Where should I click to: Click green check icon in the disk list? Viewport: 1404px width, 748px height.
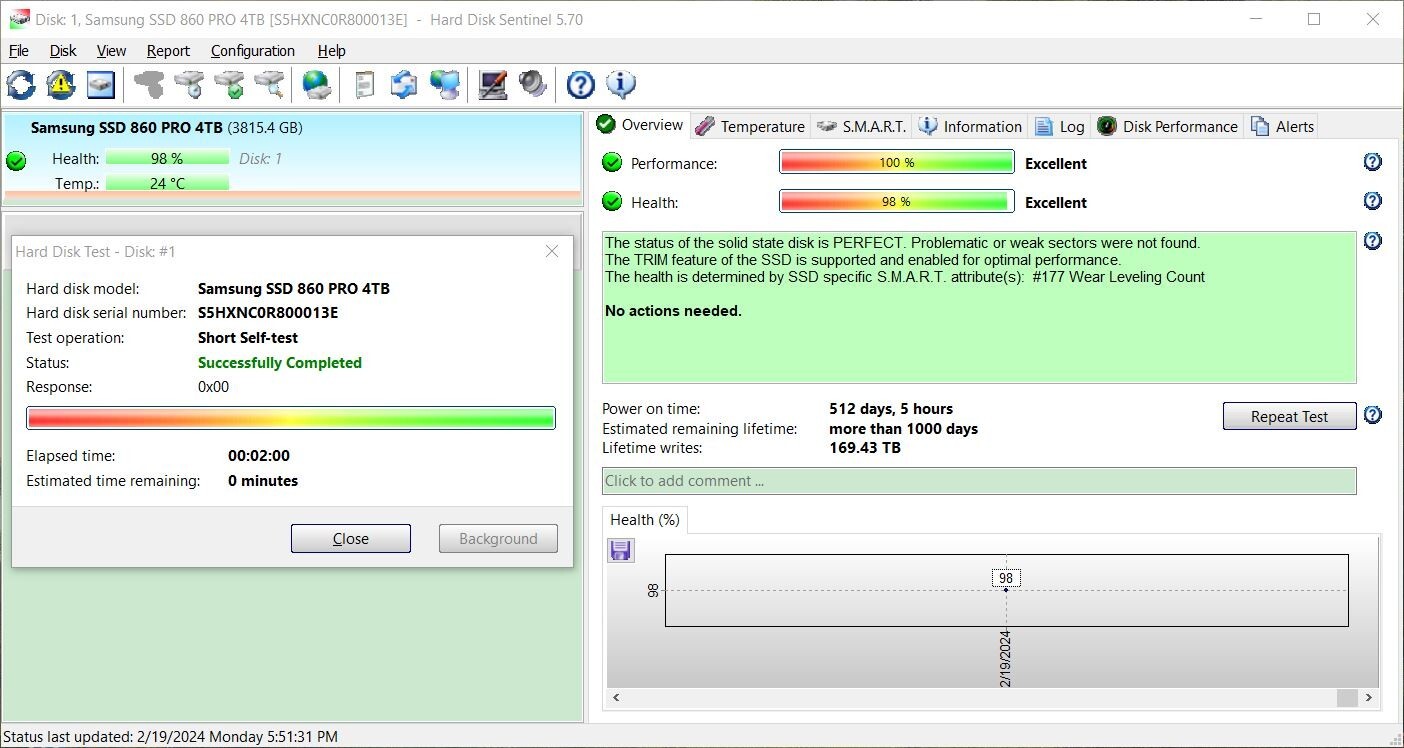[x=16, y=160]
